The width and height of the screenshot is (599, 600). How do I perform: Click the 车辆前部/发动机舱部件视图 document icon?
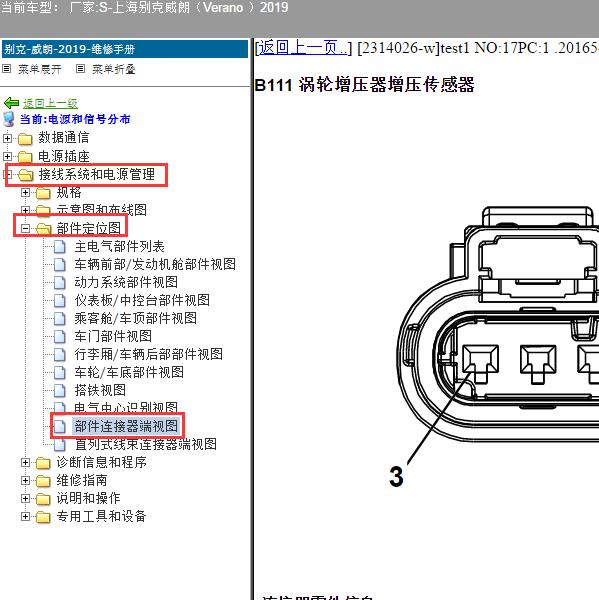(59, 265)
